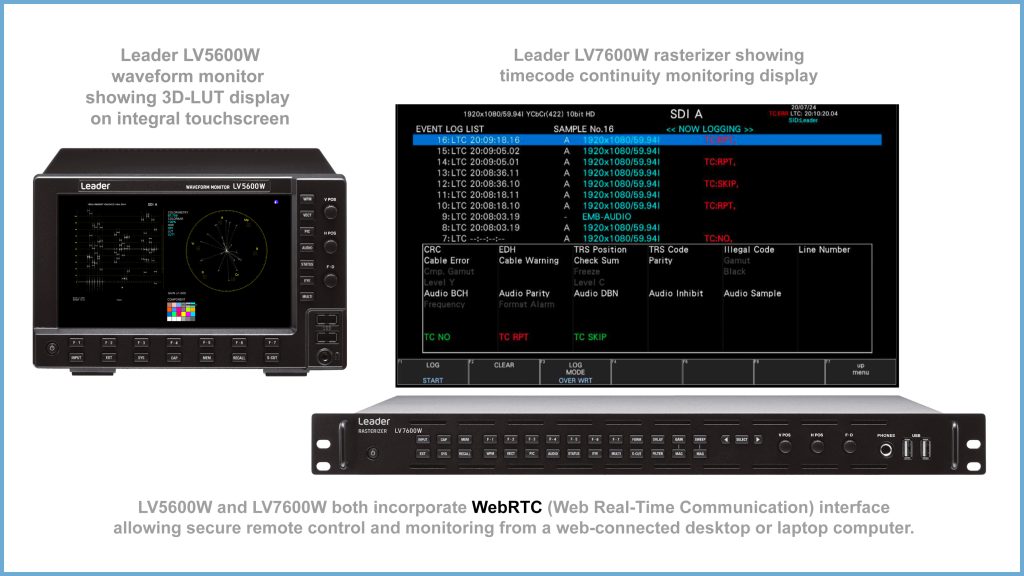Viewport: 1024px width, 576px height.
Task: Click the INPUT button on LV5600W
Action: (x=76, y=357)
